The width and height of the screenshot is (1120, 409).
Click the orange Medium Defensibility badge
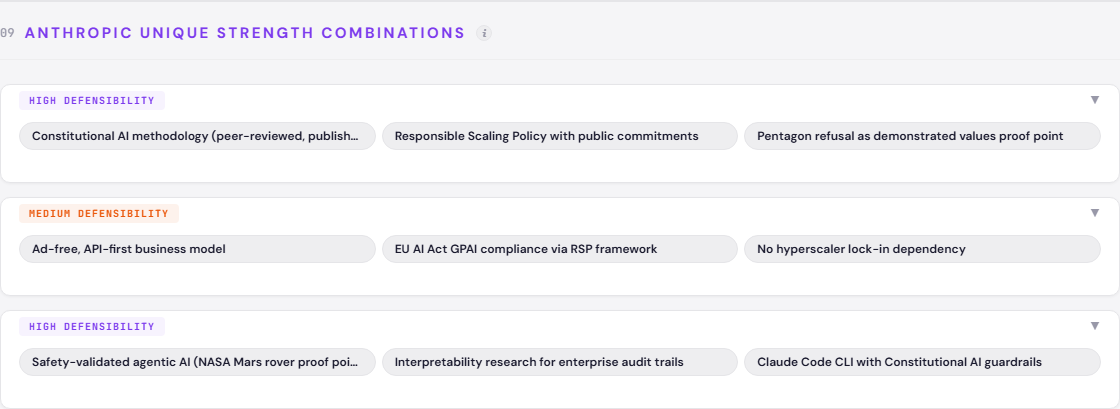coord(98,214)
